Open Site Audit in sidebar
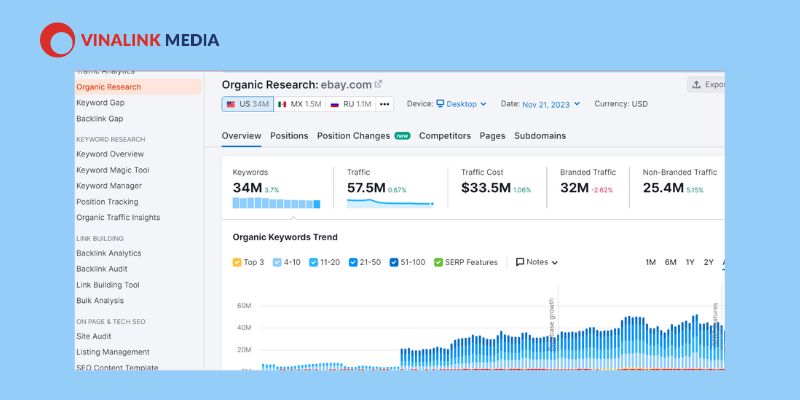 [x=94, y=336]
